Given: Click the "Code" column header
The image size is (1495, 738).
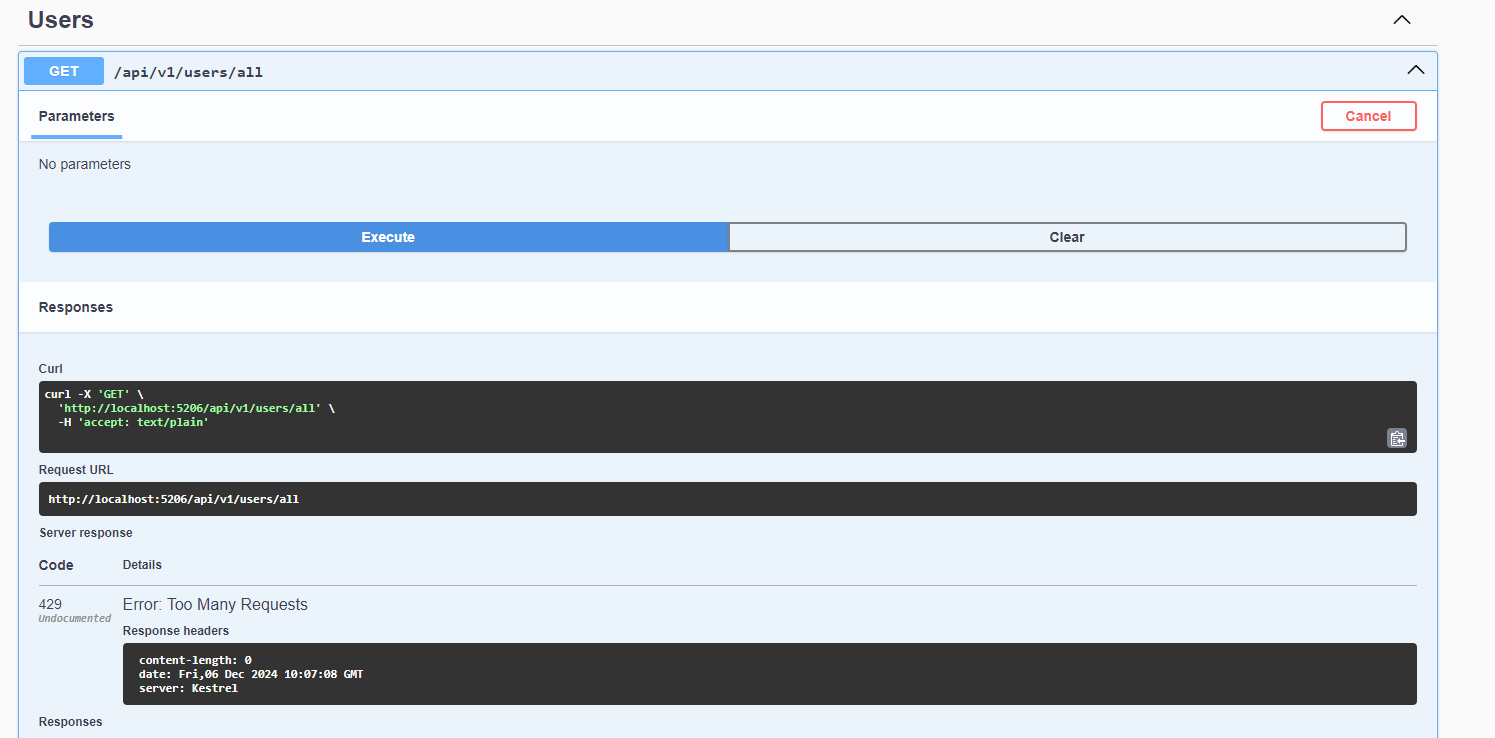Looking at the screenshot, I should [56, 565].
